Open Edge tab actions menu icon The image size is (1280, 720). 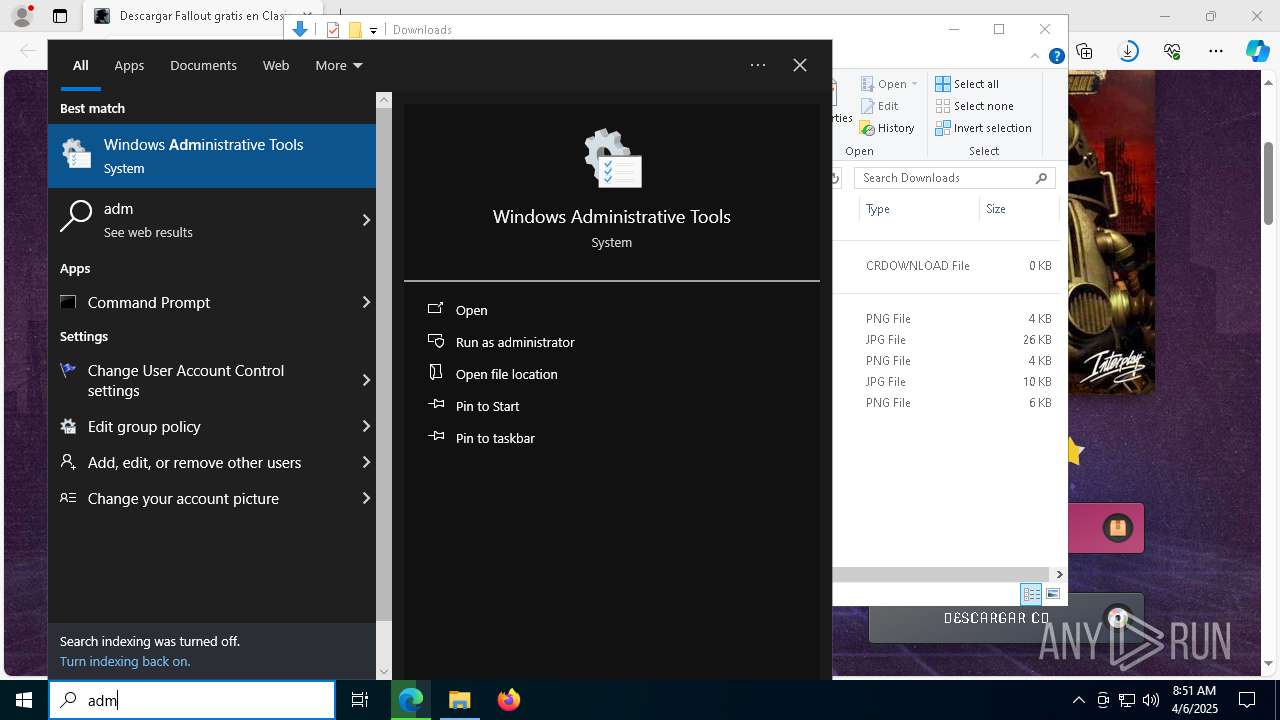click(x=60, y=16)
